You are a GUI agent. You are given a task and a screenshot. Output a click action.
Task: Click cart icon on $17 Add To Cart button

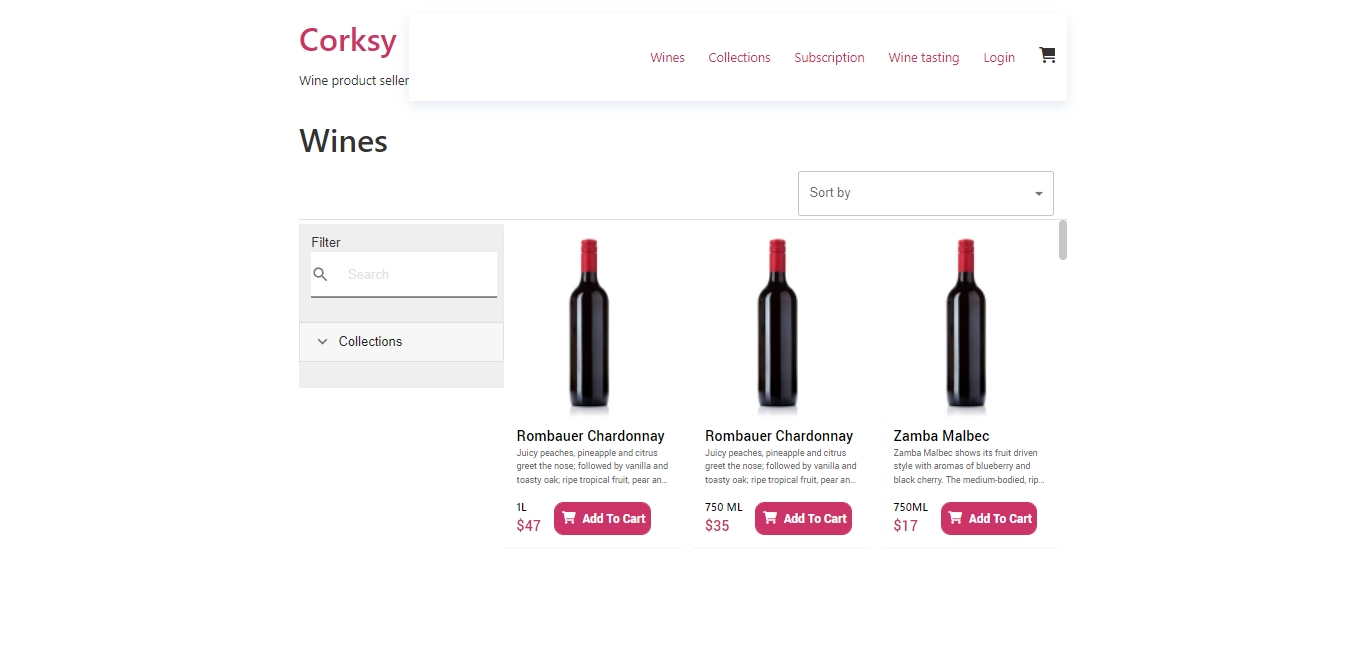955,518
